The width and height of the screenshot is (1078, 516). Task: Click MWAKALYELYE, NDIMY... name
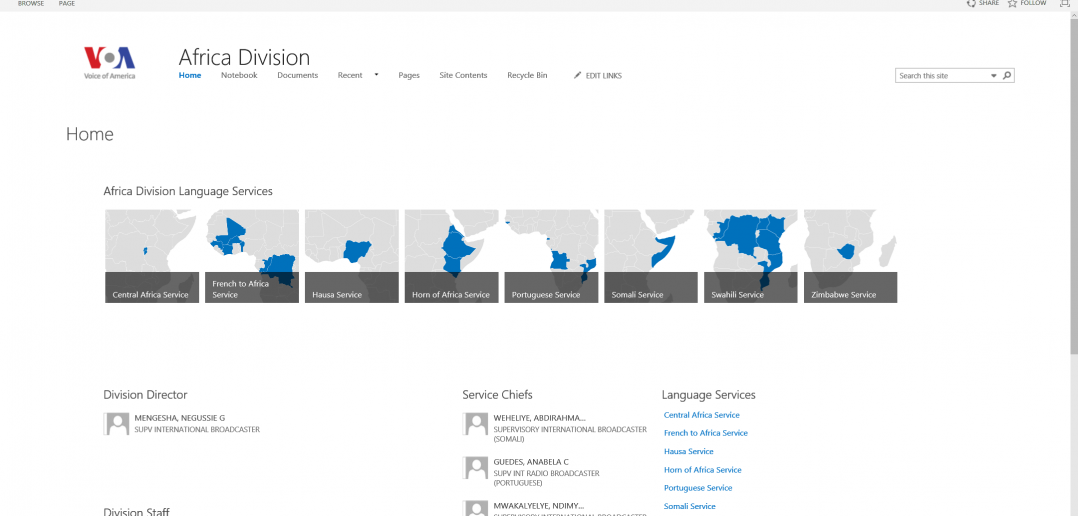539,506
